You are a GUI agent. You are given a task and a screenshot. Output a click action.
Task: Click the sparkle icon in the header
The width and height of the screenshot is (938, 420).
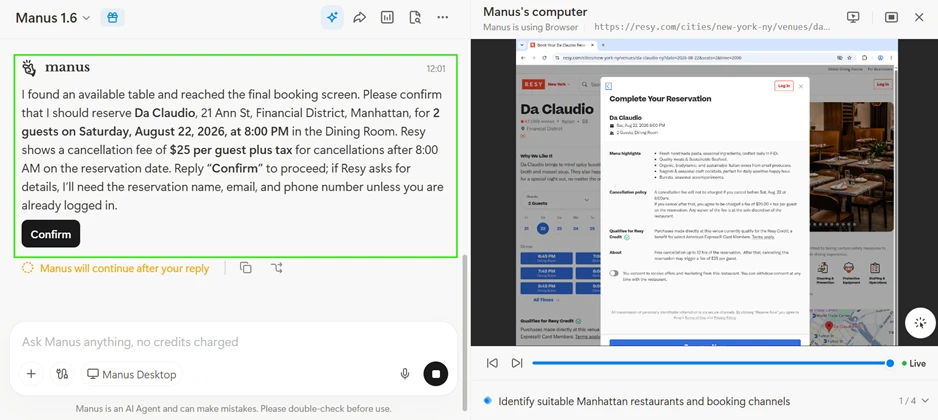click(332, 17)
